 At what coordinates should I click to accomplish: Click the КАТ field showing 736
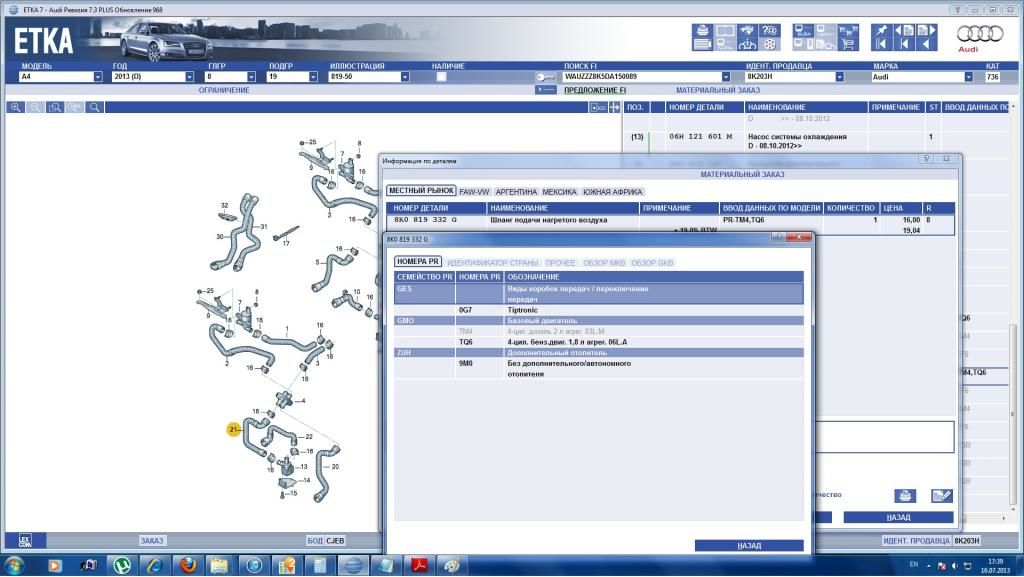tap(992, 77)
